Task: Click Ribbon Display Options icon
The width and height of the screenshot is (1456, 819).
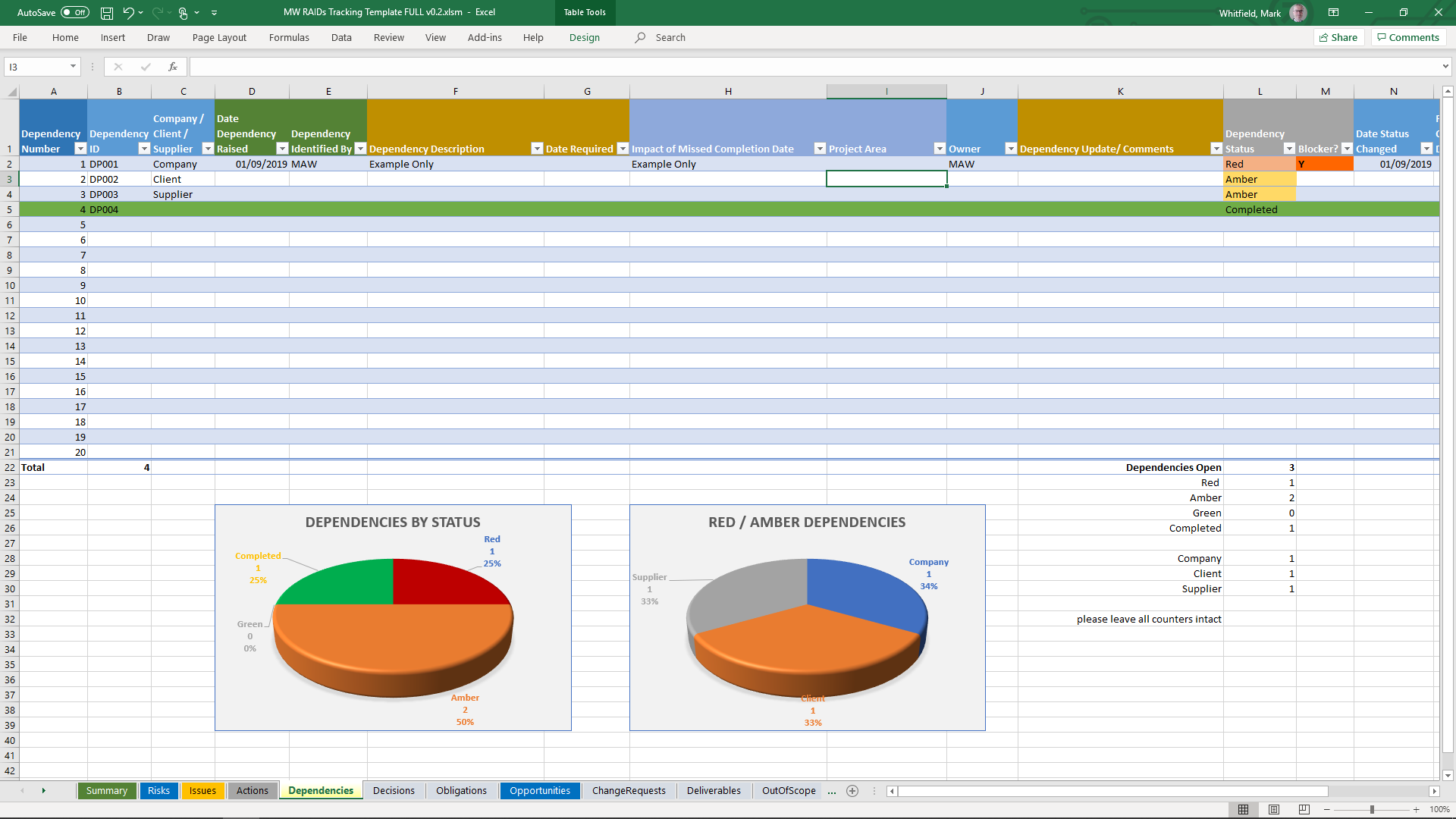Action: click(1333, 13)
